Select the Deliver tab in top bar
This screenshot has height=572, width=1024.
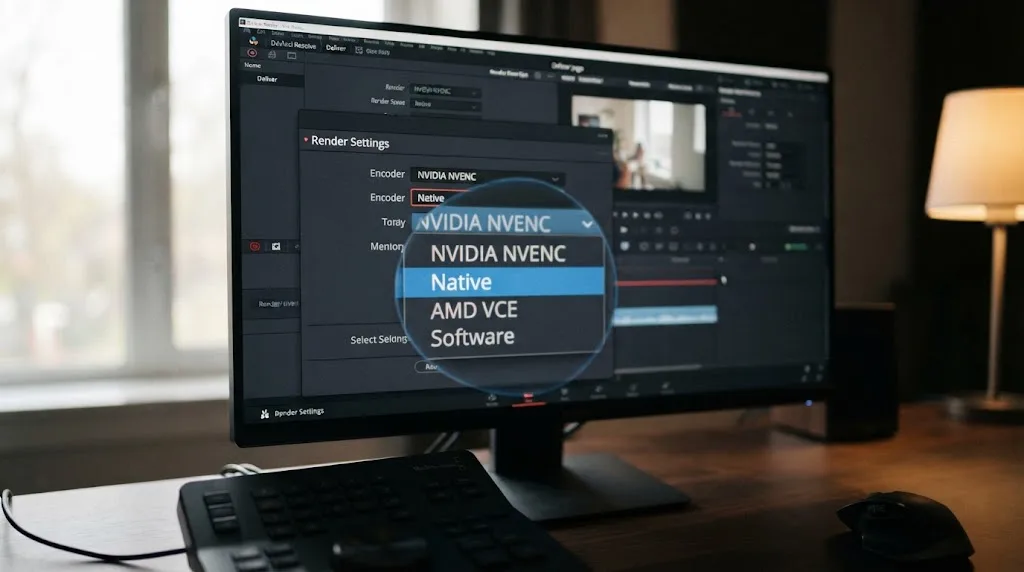coord(336,48)
